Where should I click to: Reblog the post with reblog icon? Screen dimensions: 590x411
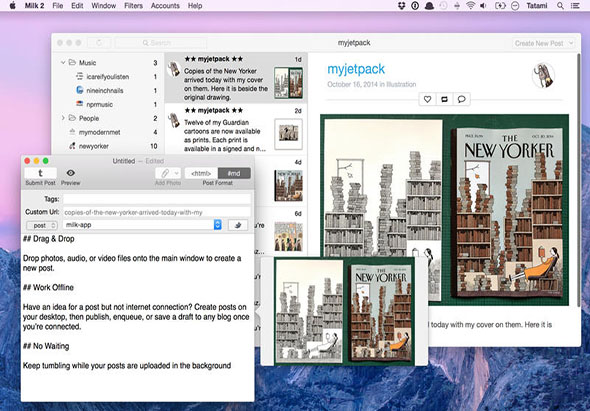point(444,99)
